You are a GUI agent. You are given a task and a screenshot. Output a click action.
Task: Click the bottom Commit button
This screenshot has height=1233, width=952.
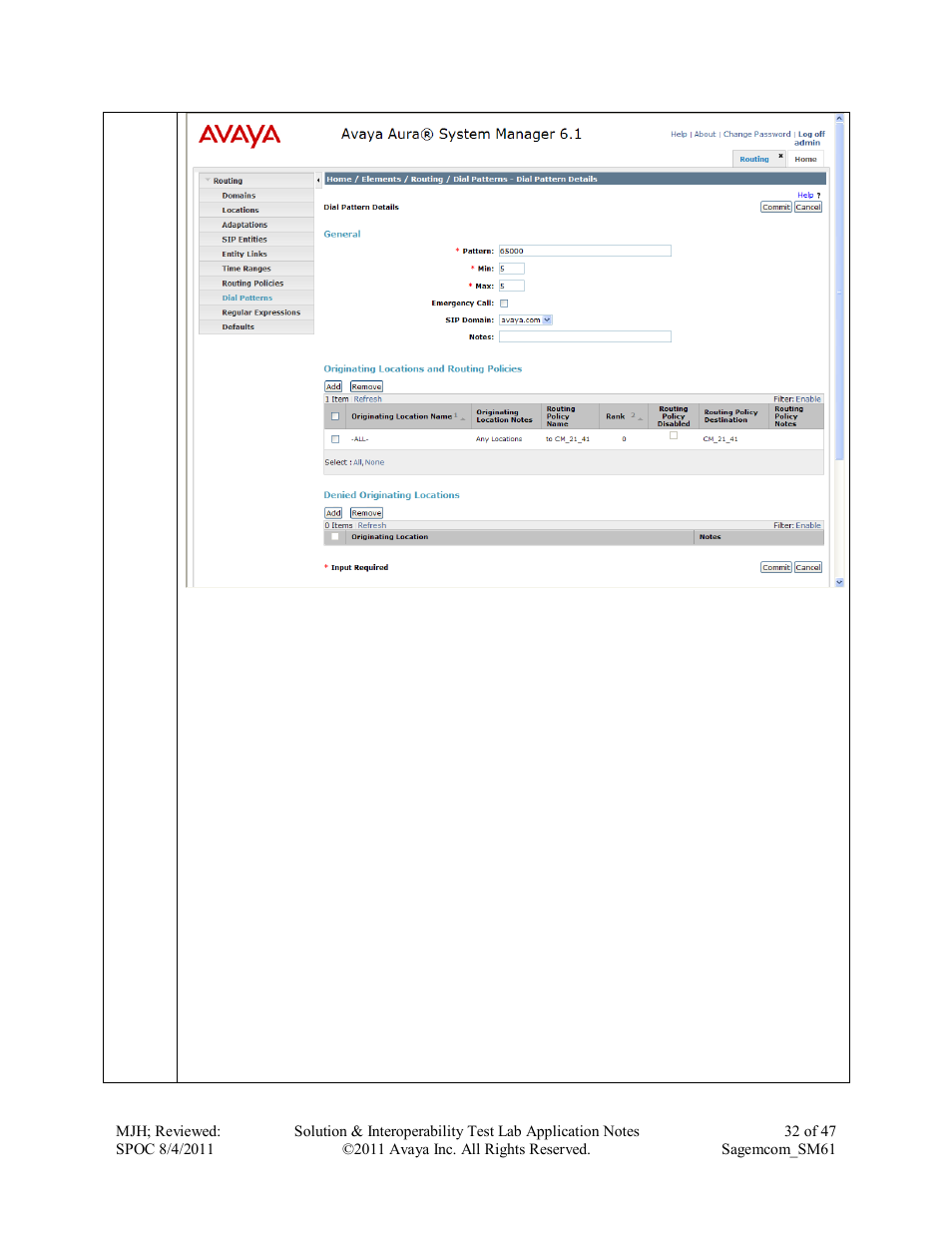[776, 567]
